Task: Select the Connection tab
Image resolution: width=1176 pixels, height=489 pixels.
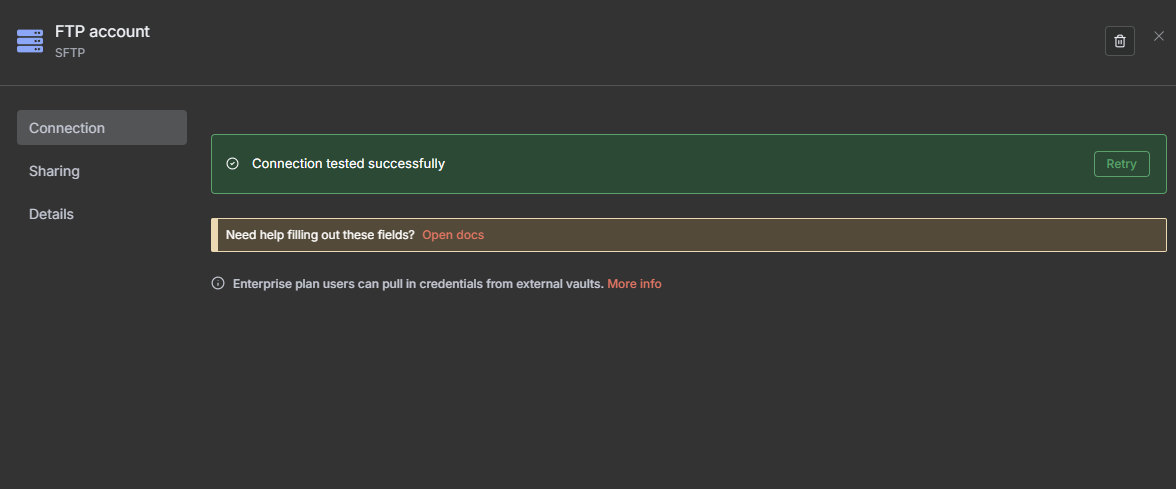Action: [101, 128]
